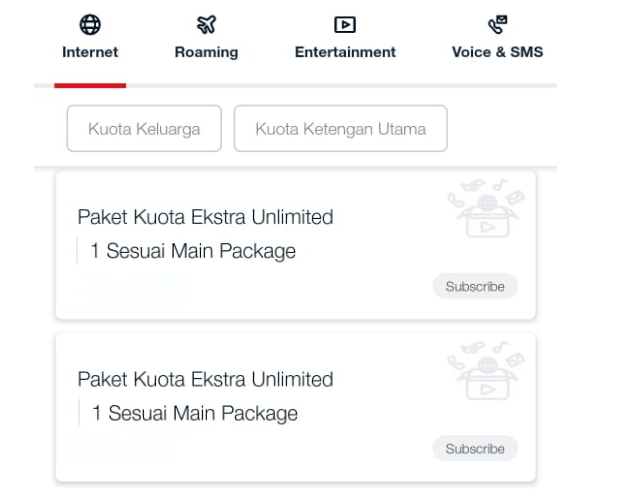This screenshot has height=500, width=629.
Task: Click the red active tab underline indicator
Action: click(x=90, y=85)
